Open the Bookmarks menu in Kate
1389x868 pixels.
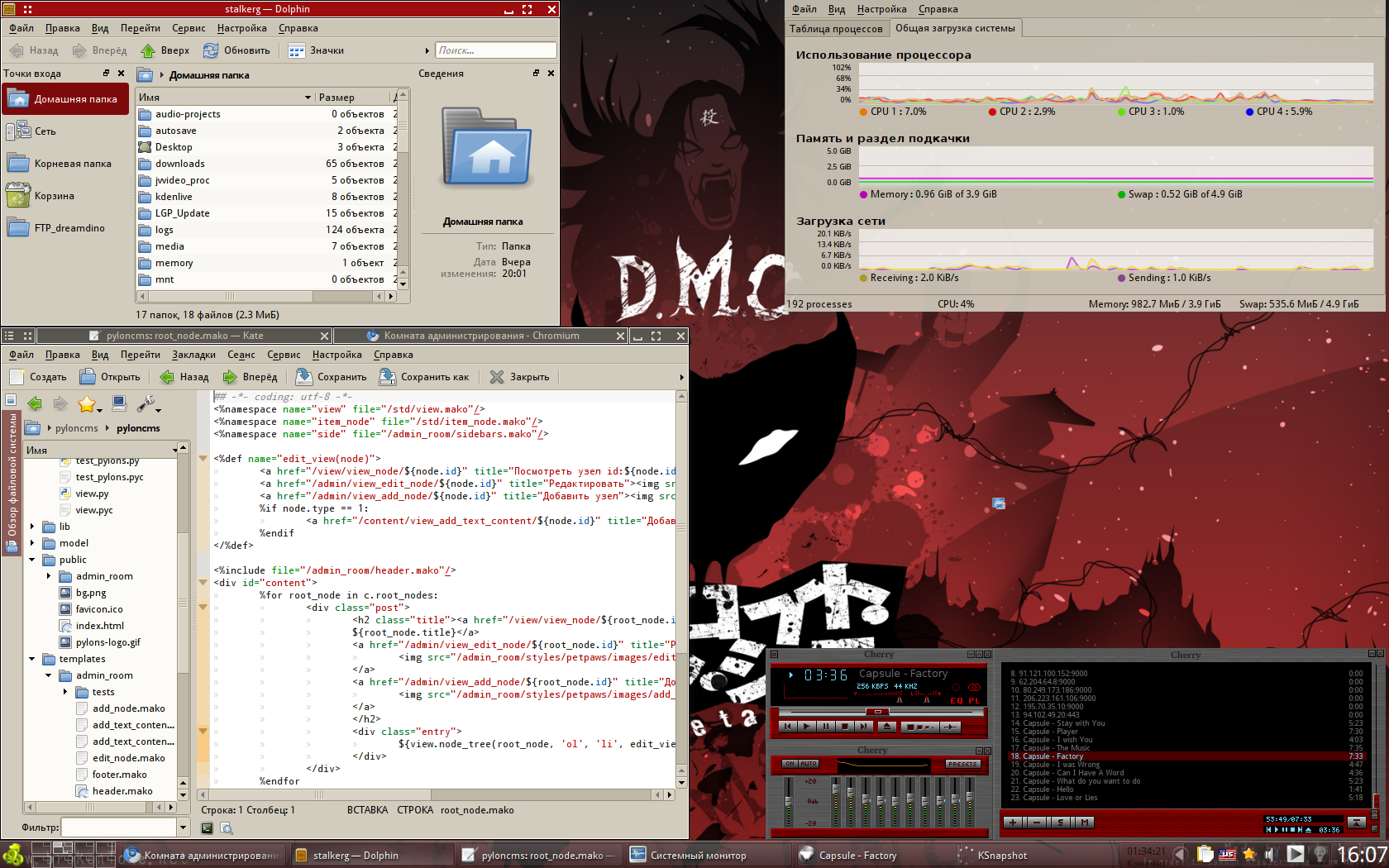click(x=193, y=355)
